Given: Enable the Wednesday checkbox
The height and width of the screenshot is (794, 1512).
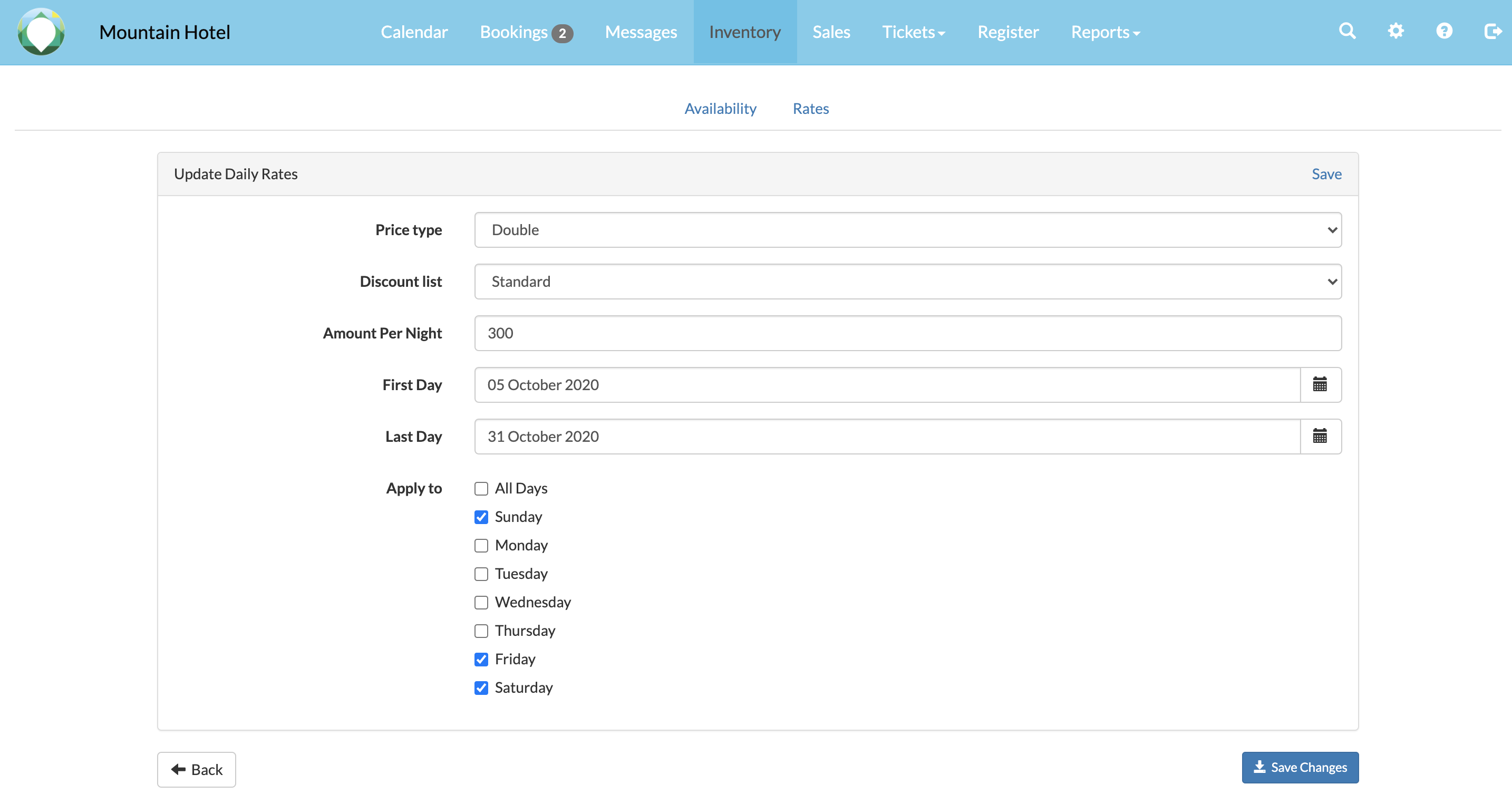Looking at the screenshot, I should [481, 602].
